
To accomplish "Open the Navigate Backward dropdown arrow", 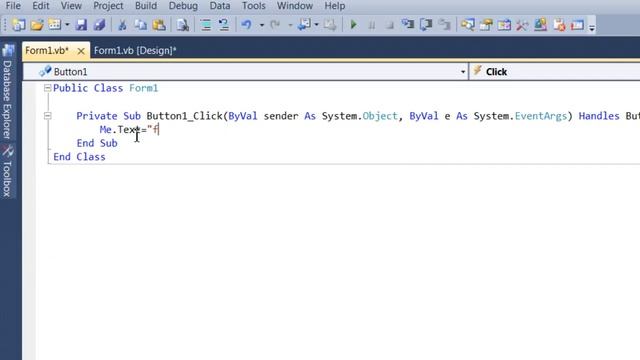I will point(316,25).
